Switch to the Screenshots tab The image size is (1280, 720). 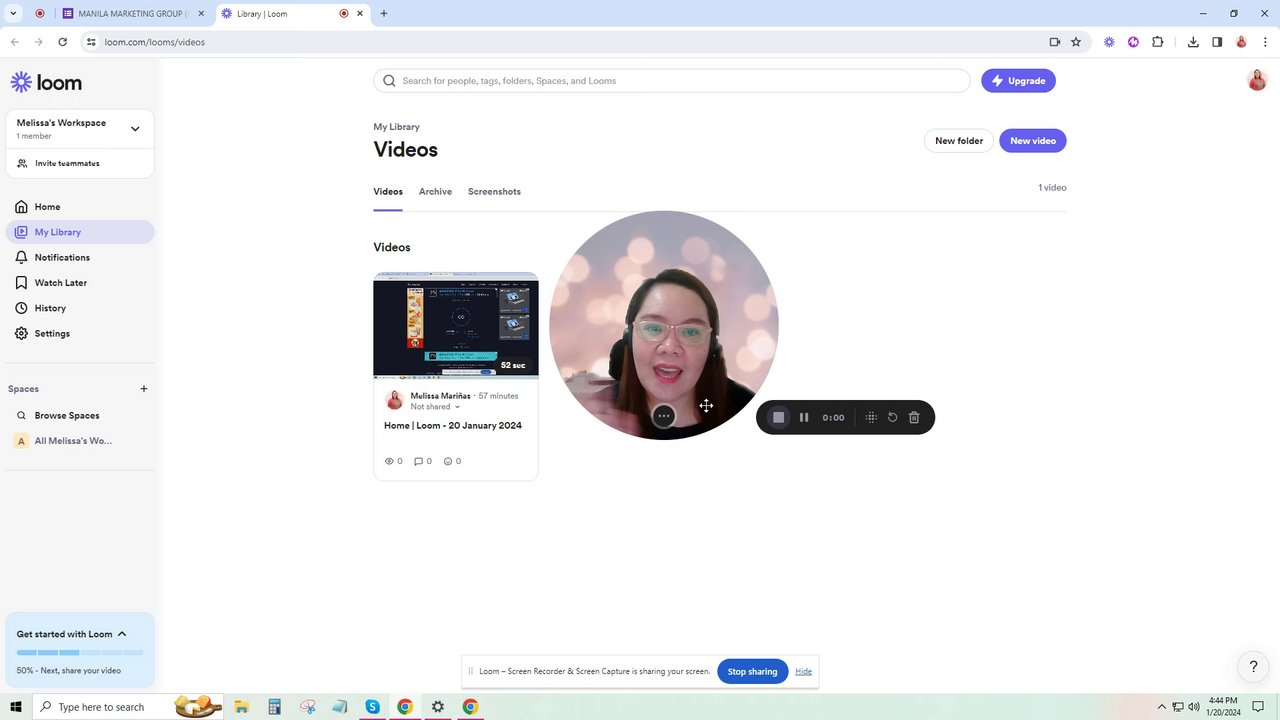(494, 192)
